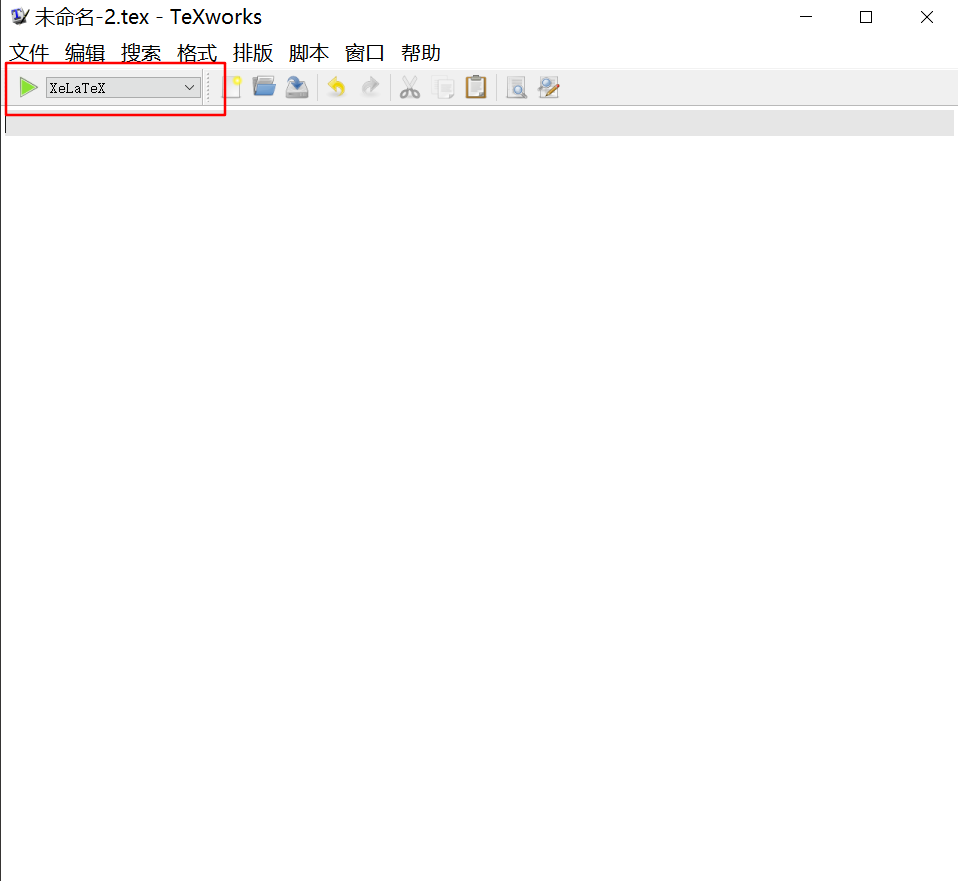Create a new document with the New icon
958x881 pixels.
pos(232,87)
